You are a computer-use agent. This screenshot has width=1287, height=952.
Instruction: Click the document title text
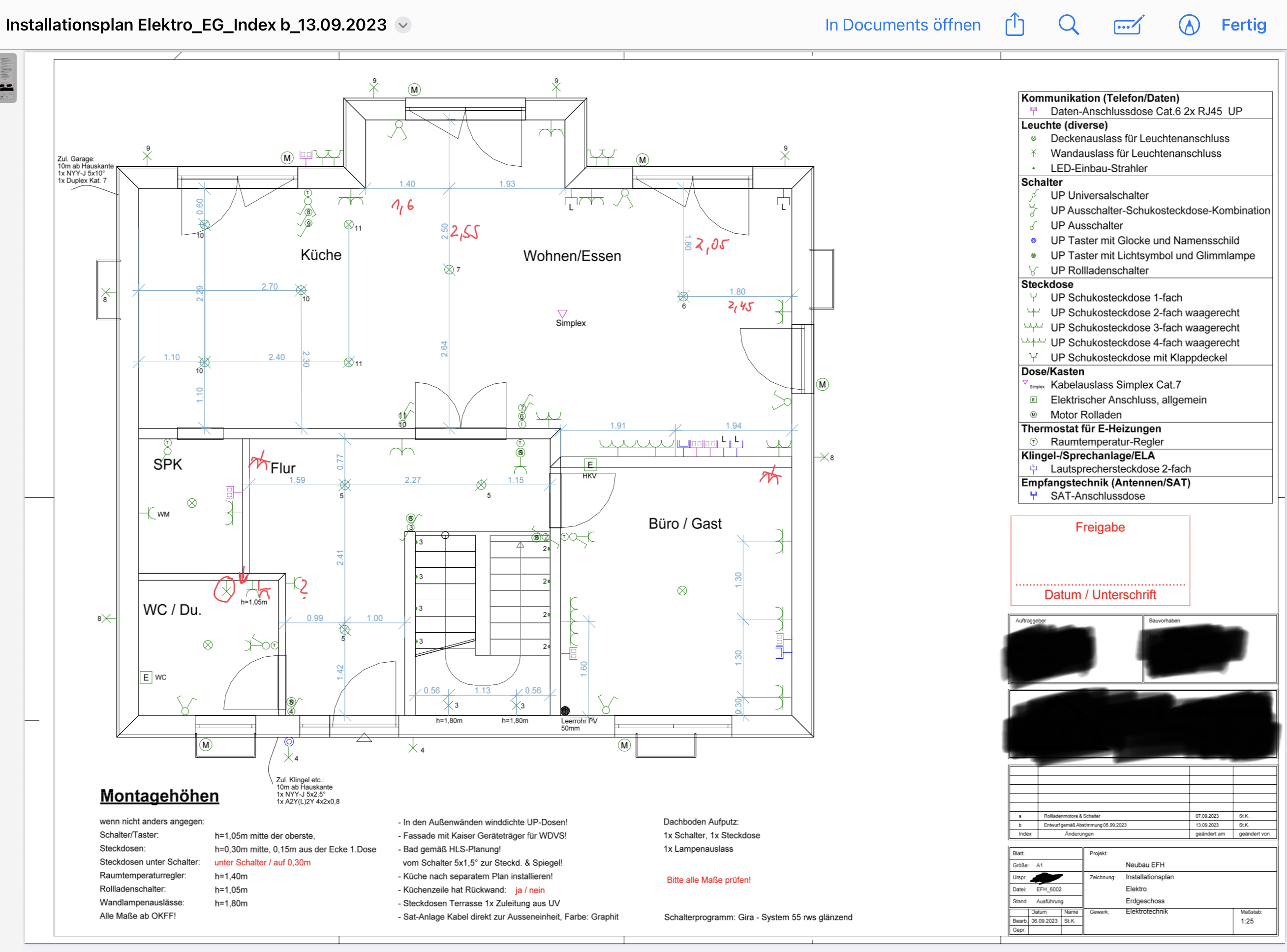pos(196,25)
